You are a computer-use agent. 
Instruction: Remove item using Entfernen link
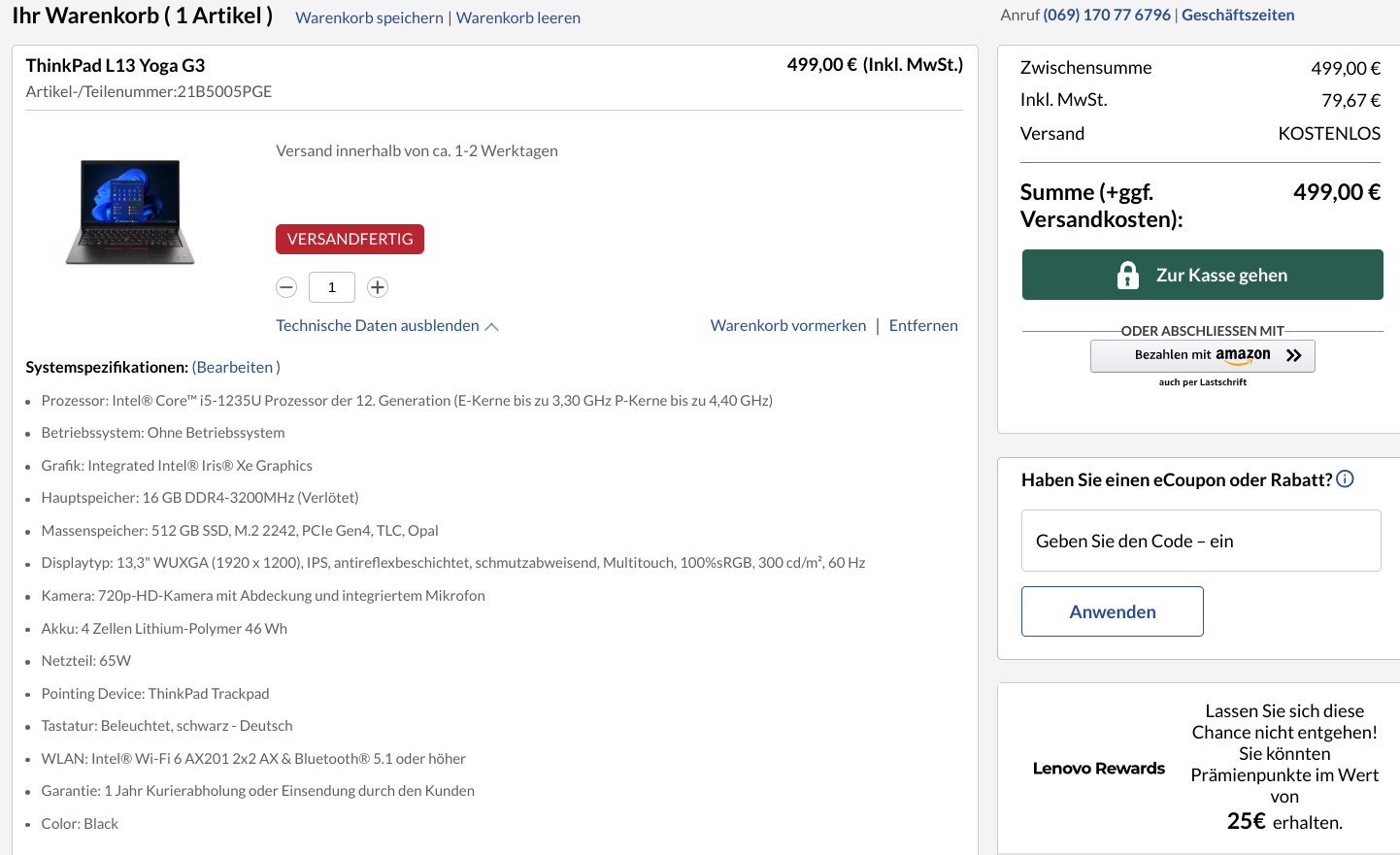[923, 326]
